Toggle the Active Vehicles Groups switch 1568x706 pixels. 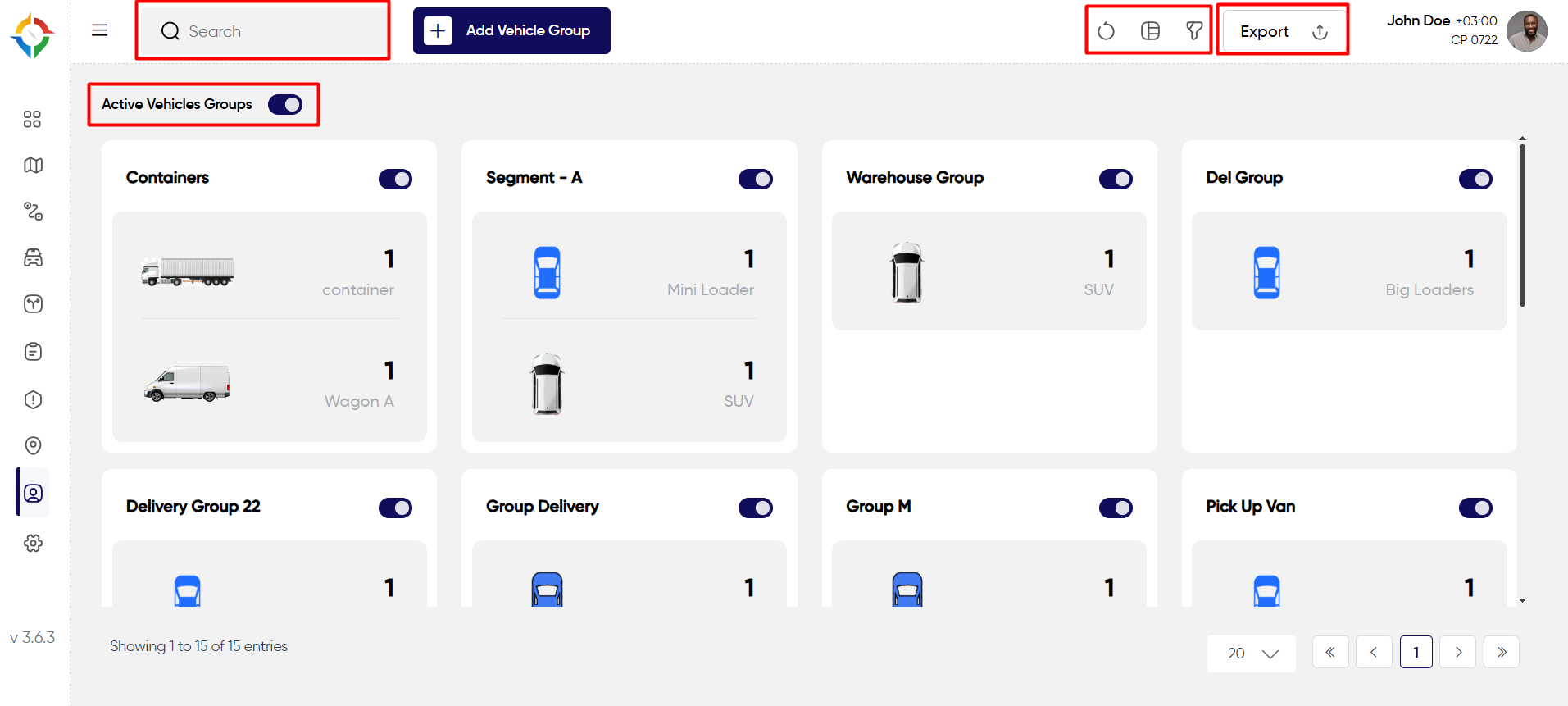[285, 104]
